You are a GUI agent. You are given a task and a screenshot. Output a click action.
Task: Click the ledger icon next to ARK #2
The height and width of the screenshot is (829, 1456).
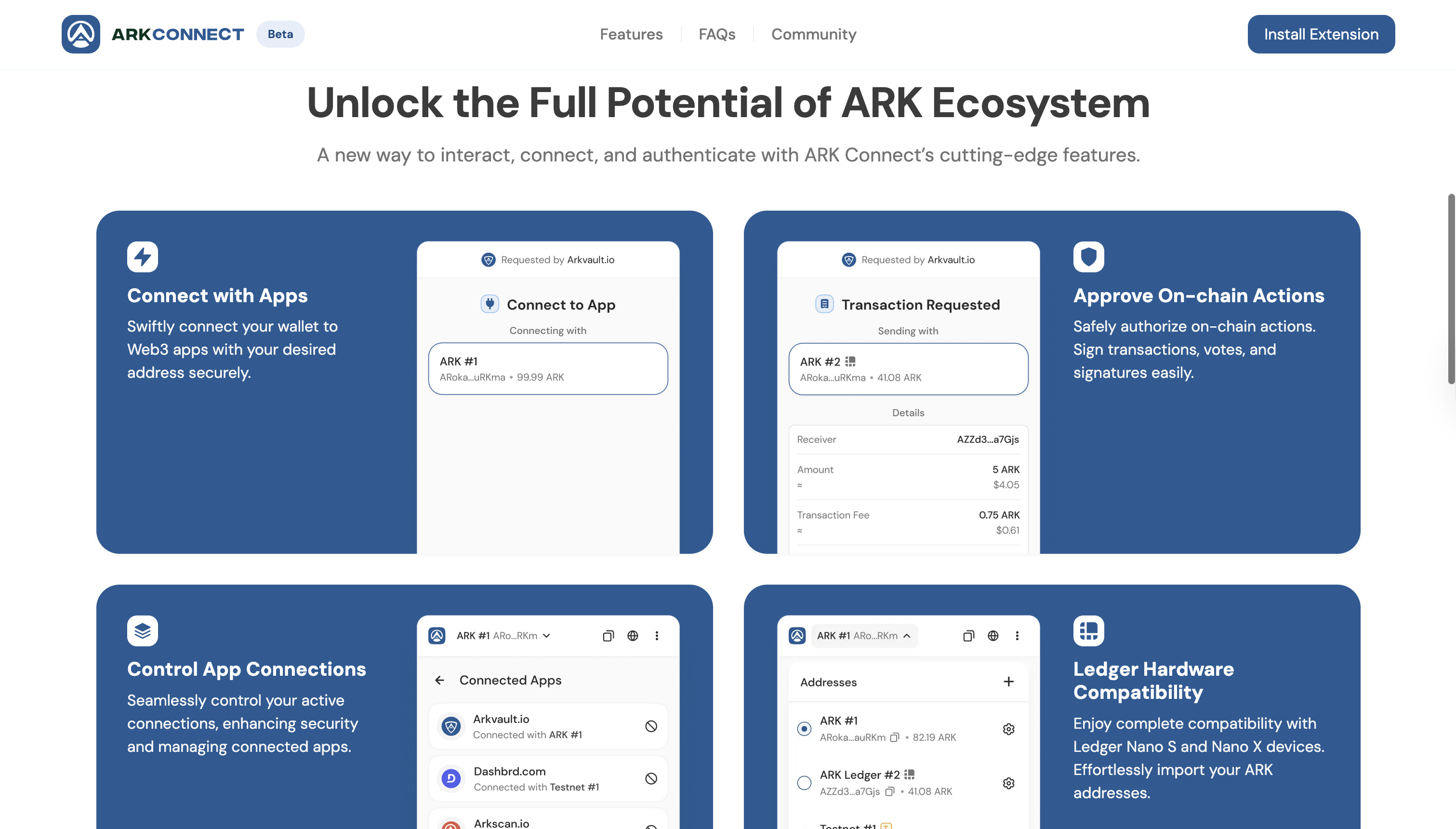click(850, 361)
